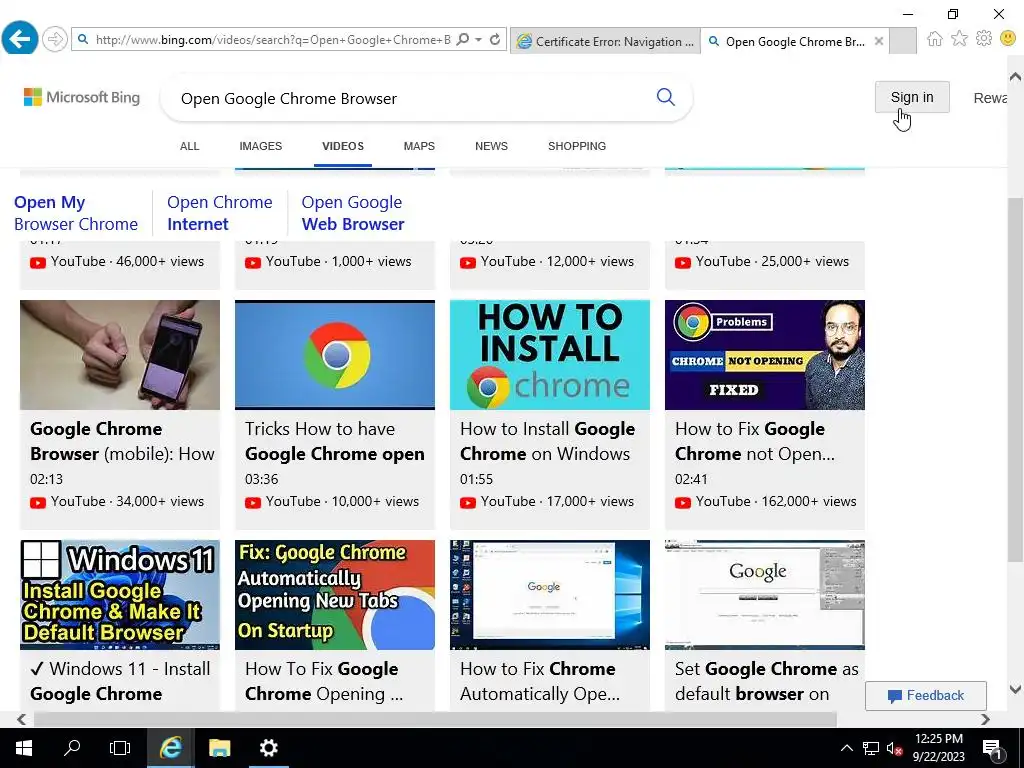Click the 'YouTube · 17,000+ views' text
1024x768 pixels.
coord(557,502)
